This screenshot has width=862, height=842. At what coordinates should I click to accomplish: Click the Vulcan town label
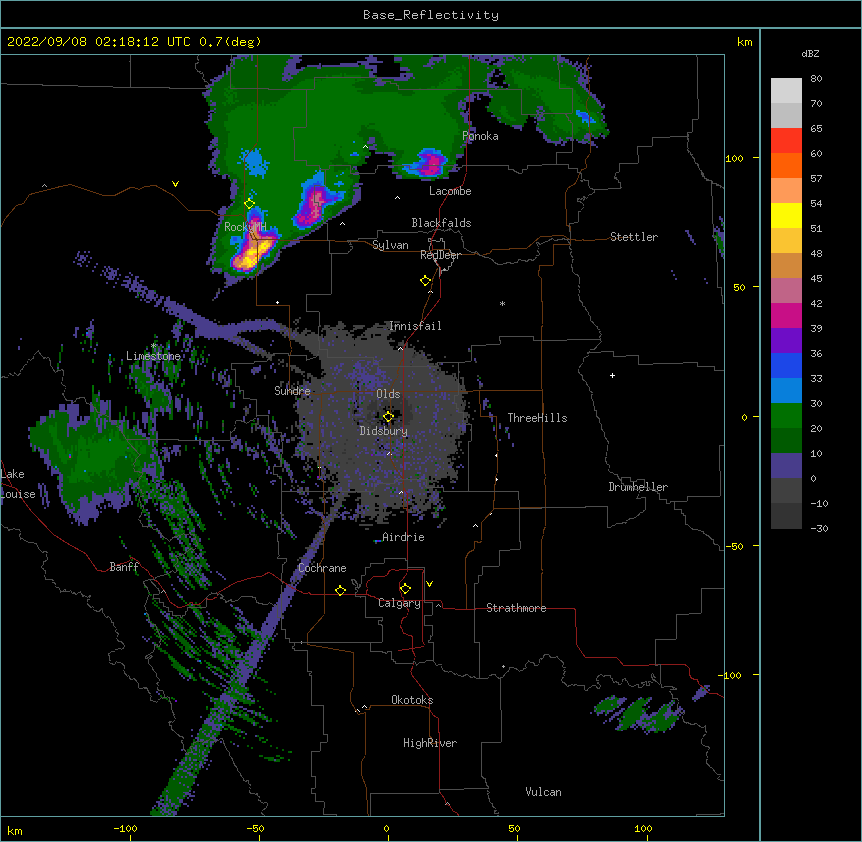pyautogui.click(x=543, y=792)
